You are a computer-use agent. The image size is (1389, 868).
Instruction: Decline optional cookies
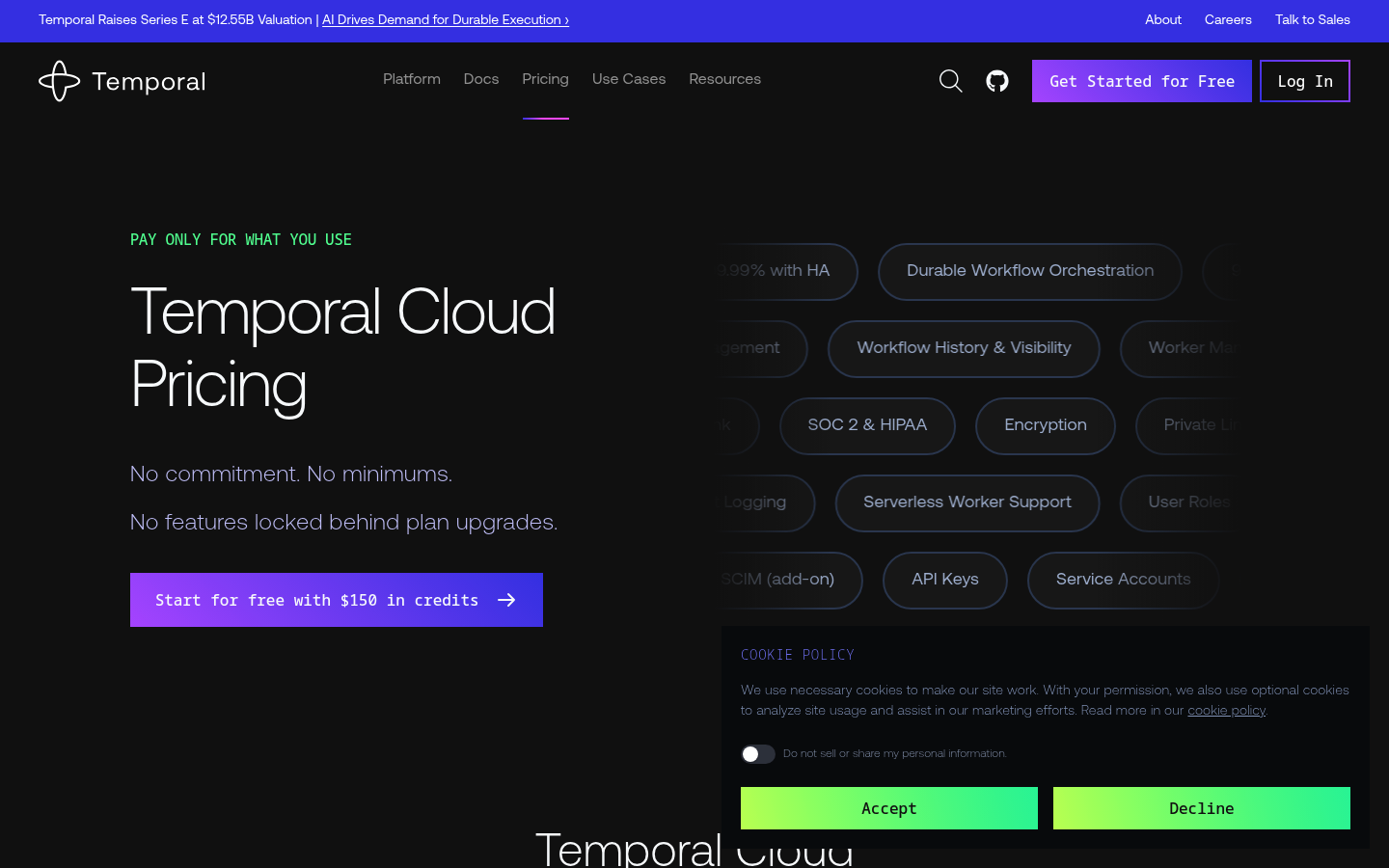[x=1202, y=808]
